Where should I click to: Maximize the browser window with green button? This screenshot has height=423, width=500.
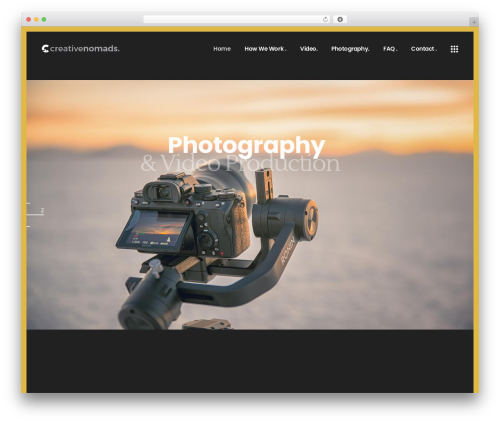pos(44,20)
